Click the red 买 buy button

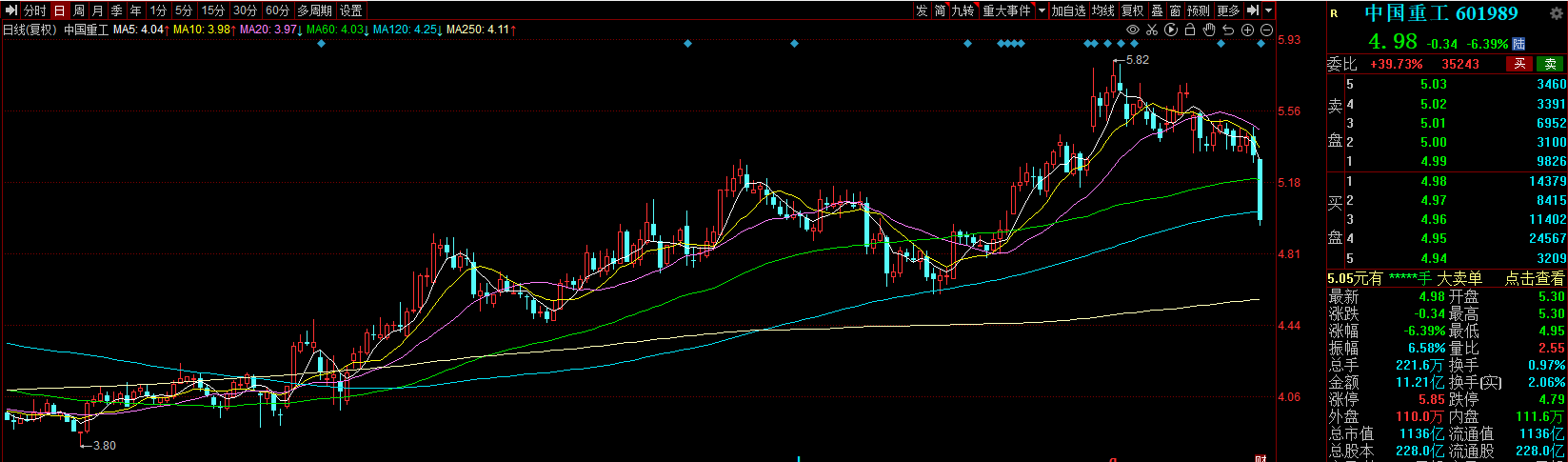pyautogui.click(x=1519, y=64)
